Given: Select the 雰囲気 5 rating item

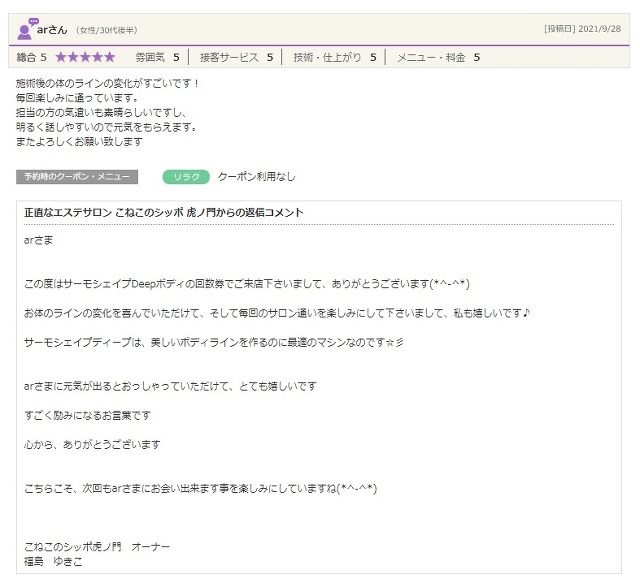Looking at the screenshot, I should (157, 58).
